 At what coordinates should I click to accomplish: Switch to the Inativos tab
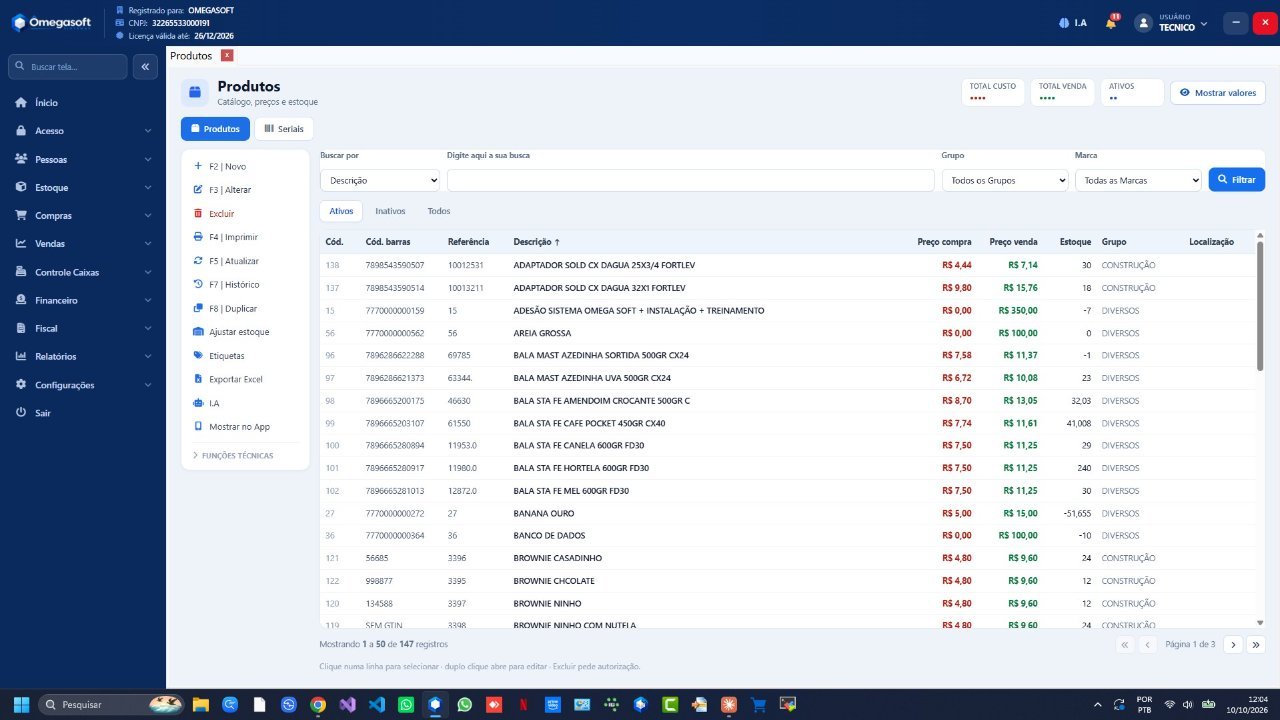coord(390,211)
